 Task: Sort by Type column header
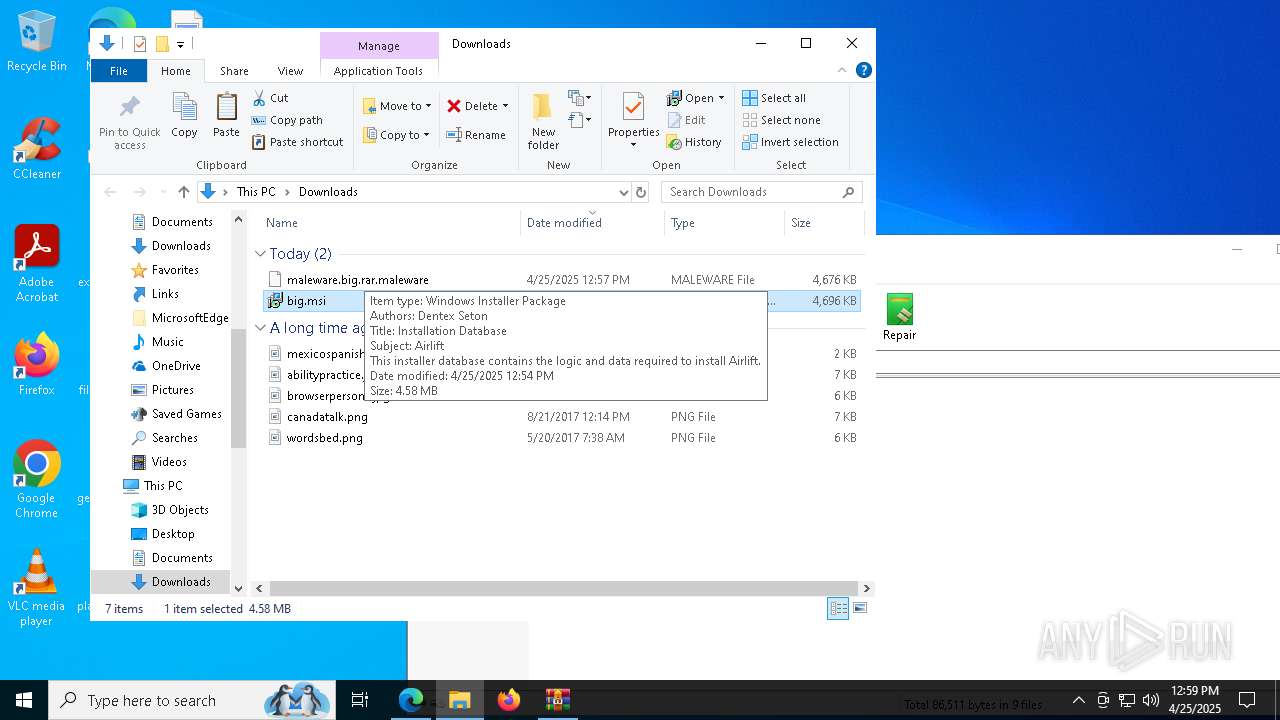[x=724, y=223]
